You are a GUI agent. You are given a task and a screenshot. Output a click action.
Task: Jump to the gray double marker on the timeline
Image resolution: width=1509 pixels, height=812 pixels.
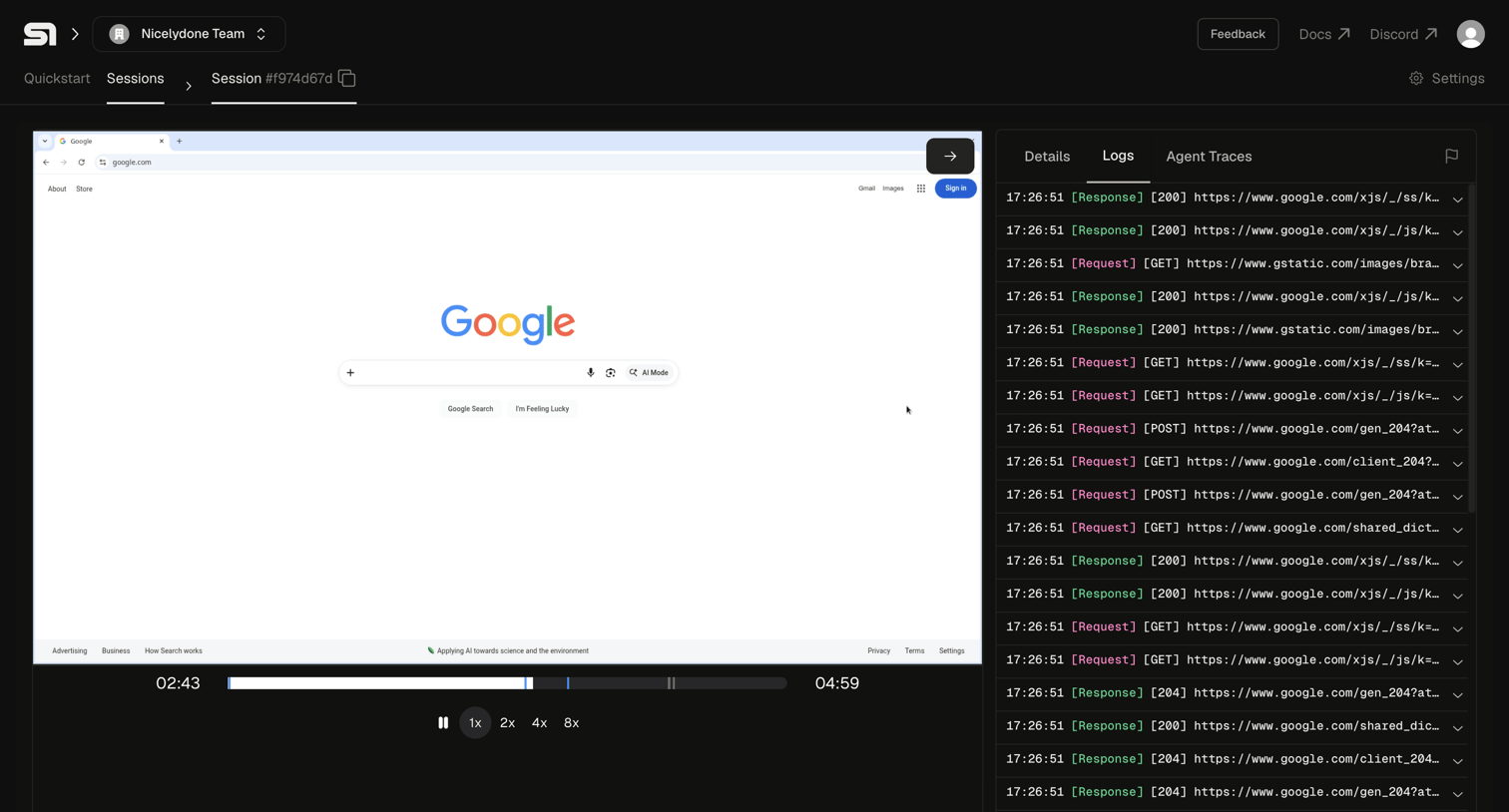tap(672, 683)
